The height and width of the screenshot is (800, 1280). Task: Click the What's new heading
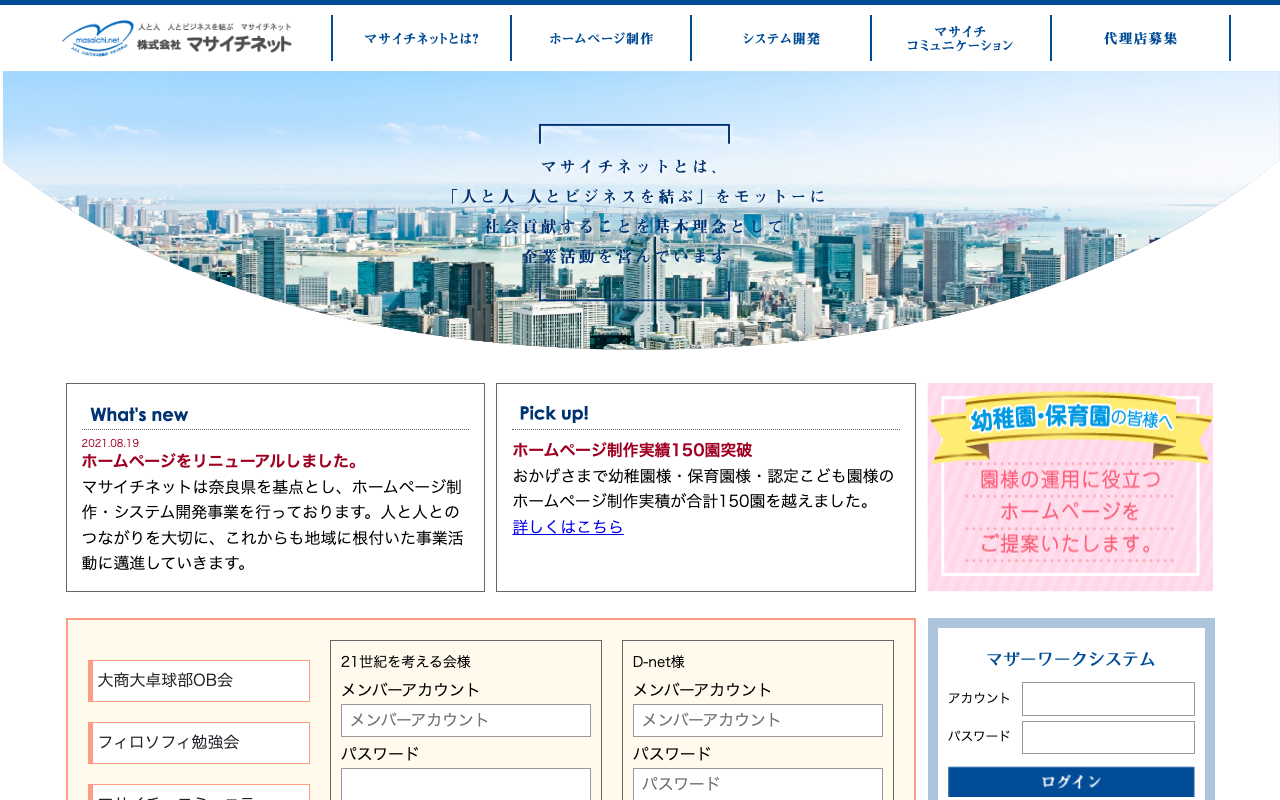pyautogui.click(x=139, y=414)
